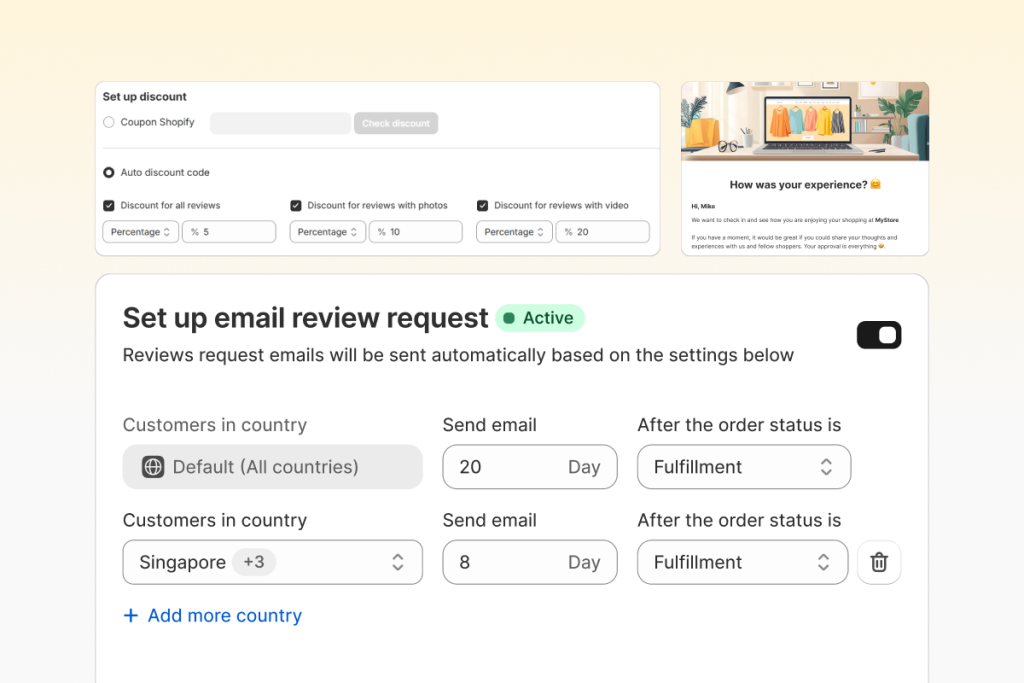The image size is (1024, 683).
Task: Open Percentage dropdown under all reviews discount
Action: [141, 232]
